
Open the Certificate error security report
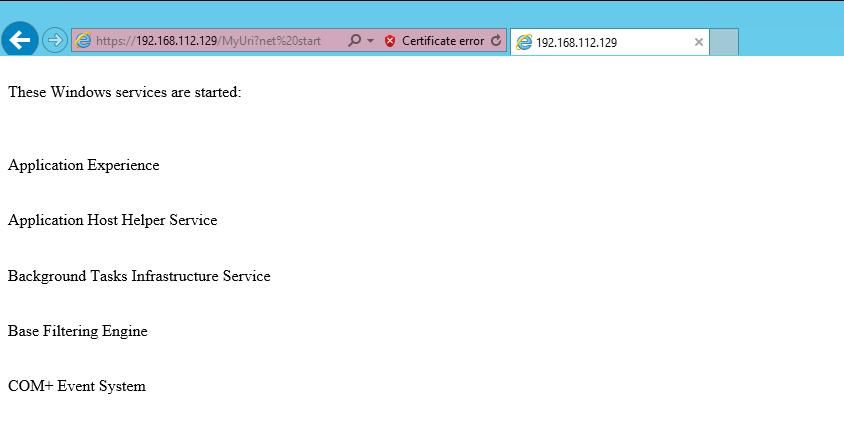tap(442, 41)
